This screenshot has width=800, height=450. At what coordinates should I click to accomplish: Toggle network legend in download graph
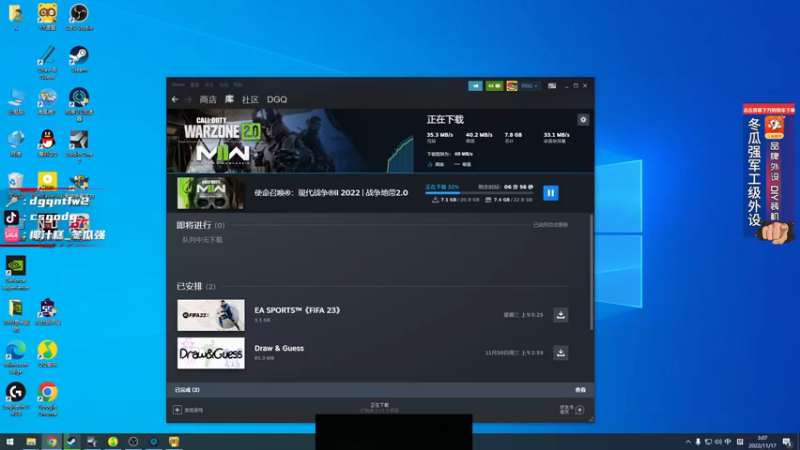coord(436,164)
